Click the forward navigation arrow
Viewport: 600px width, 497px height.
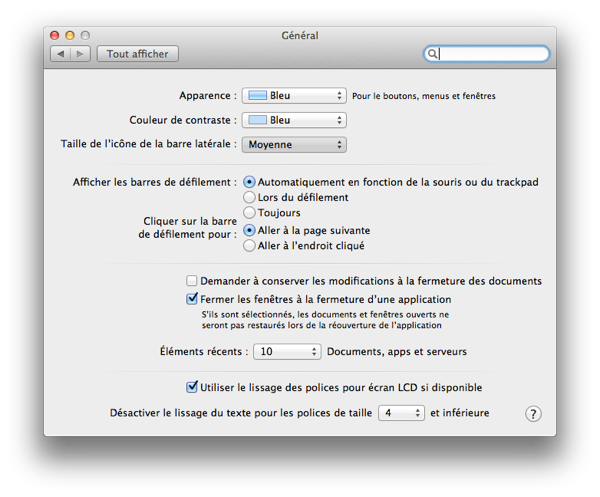click(80, 54)
